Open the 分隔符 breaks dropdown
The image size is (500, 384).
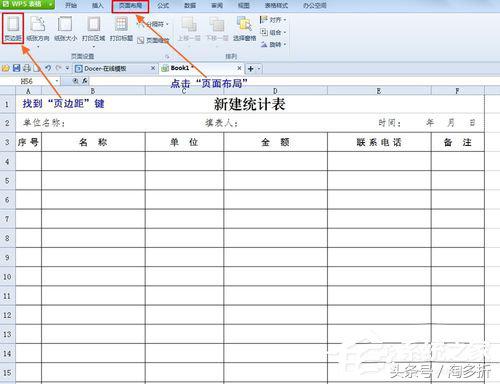[153, 24]
